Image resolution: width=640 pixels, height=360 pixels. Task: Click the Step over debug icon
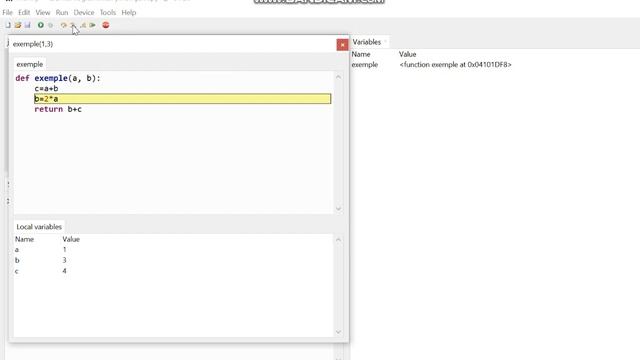coord(63,25)
